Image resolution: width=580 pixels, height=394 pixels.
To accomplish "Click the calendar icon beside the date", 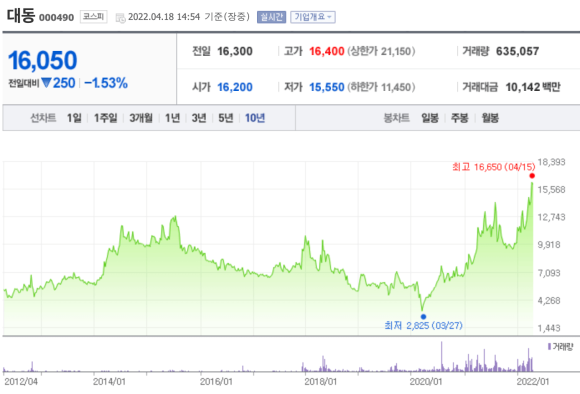I will pos(120,17).
